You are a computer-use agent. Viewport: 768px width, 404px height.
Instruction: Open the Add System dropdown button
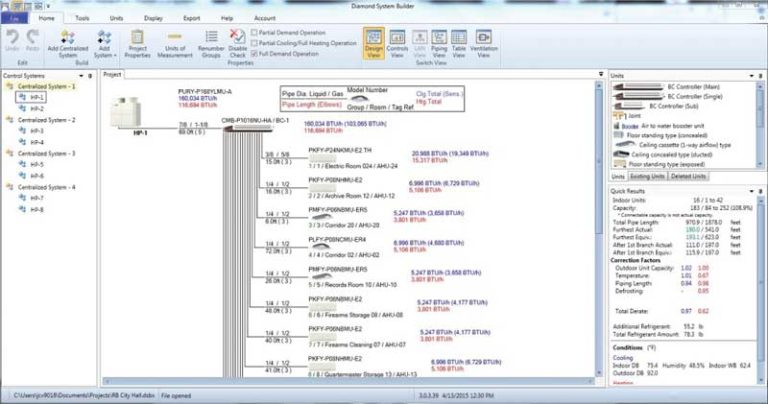[104, 44]
